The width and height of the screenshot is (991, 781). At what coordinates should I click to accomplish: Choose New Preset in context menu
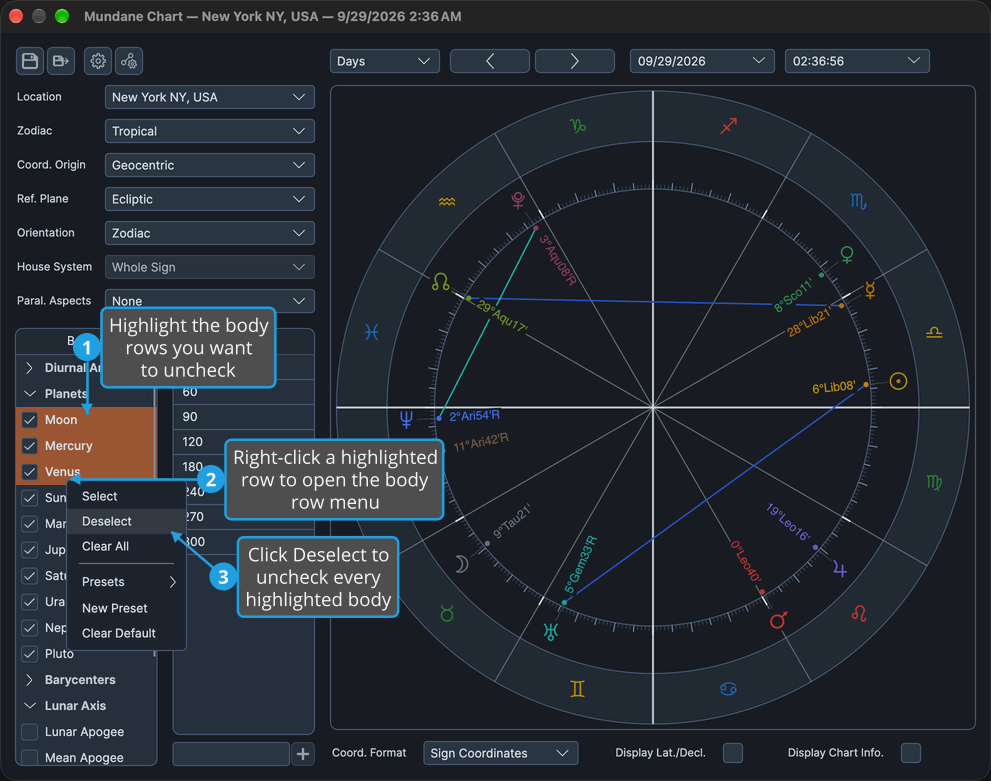[126, 608]
